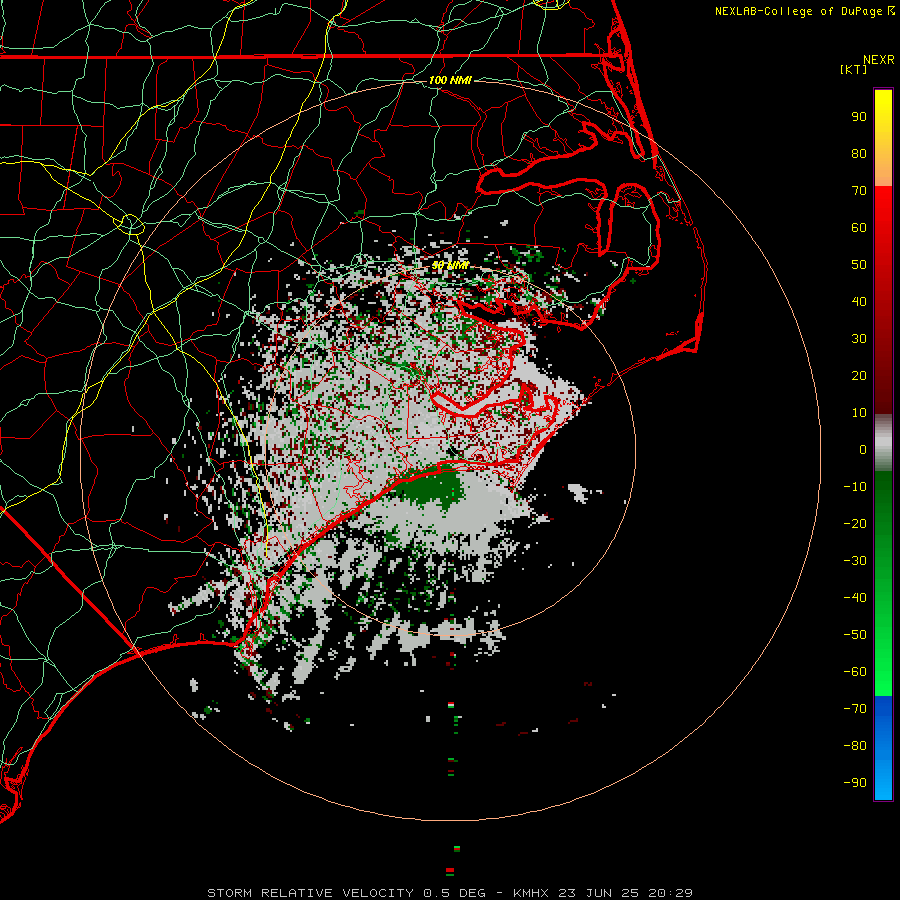Click the gray zero-velocity segment of the color bar
The width and height of the screenshot is (900, 900).
click(883, 443)
